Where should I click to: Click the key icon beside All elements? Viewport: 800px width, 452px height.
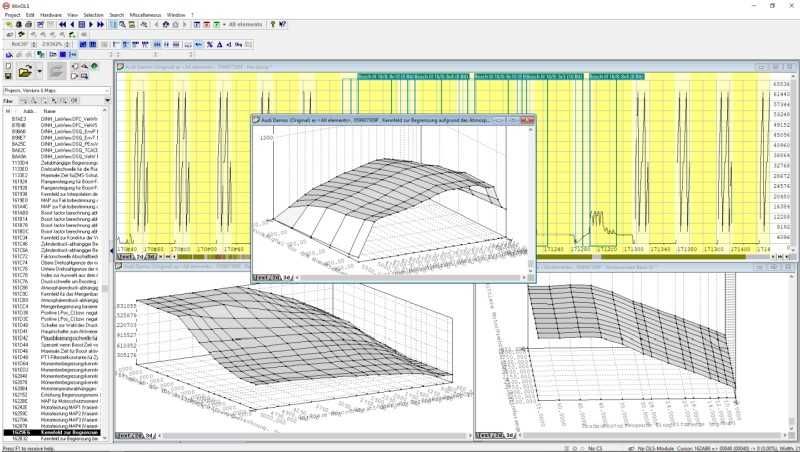(x=272, y=24)
